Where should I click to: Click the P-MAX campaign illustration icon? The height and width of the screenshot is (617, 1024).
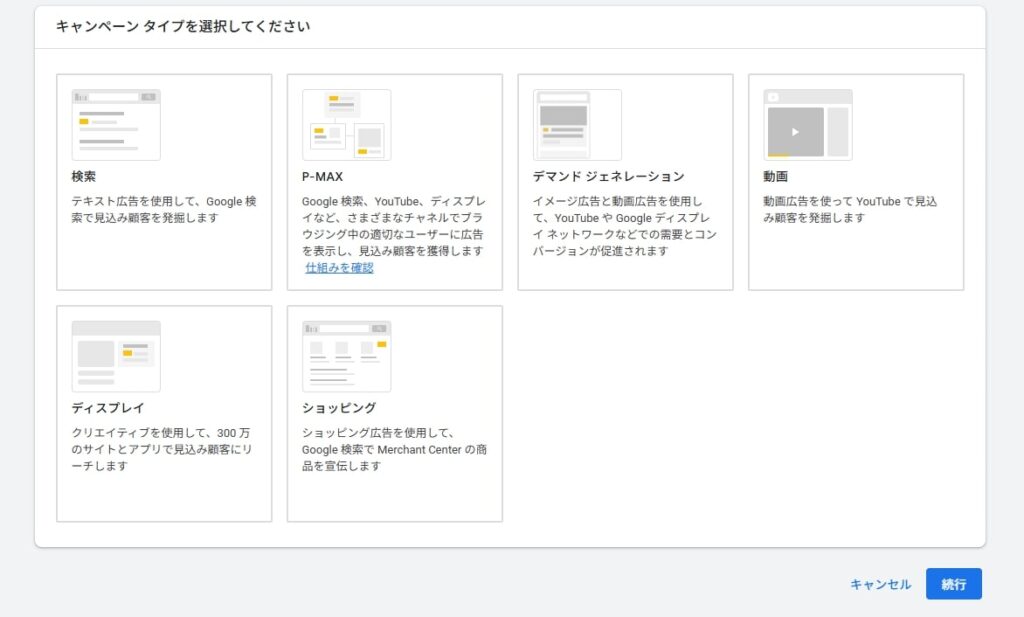coord(346,125)
